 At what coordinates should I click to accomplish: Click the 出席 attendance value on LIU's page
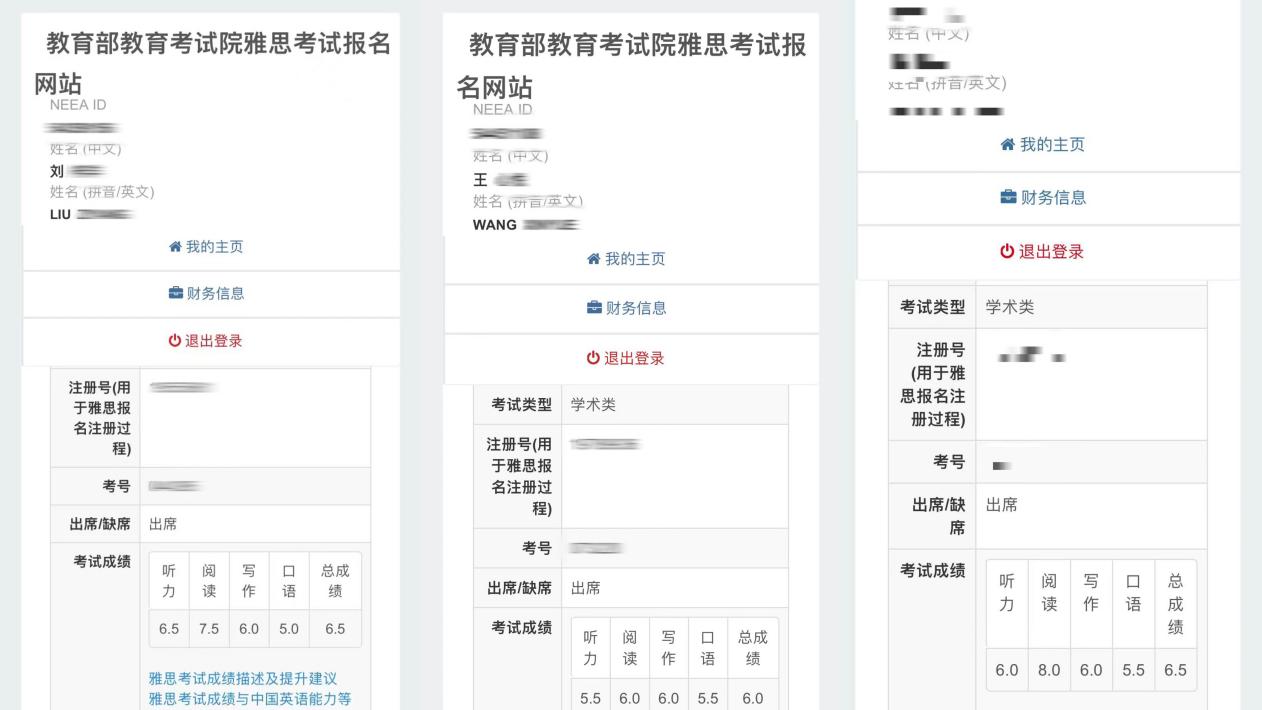(x=163, y=523)
